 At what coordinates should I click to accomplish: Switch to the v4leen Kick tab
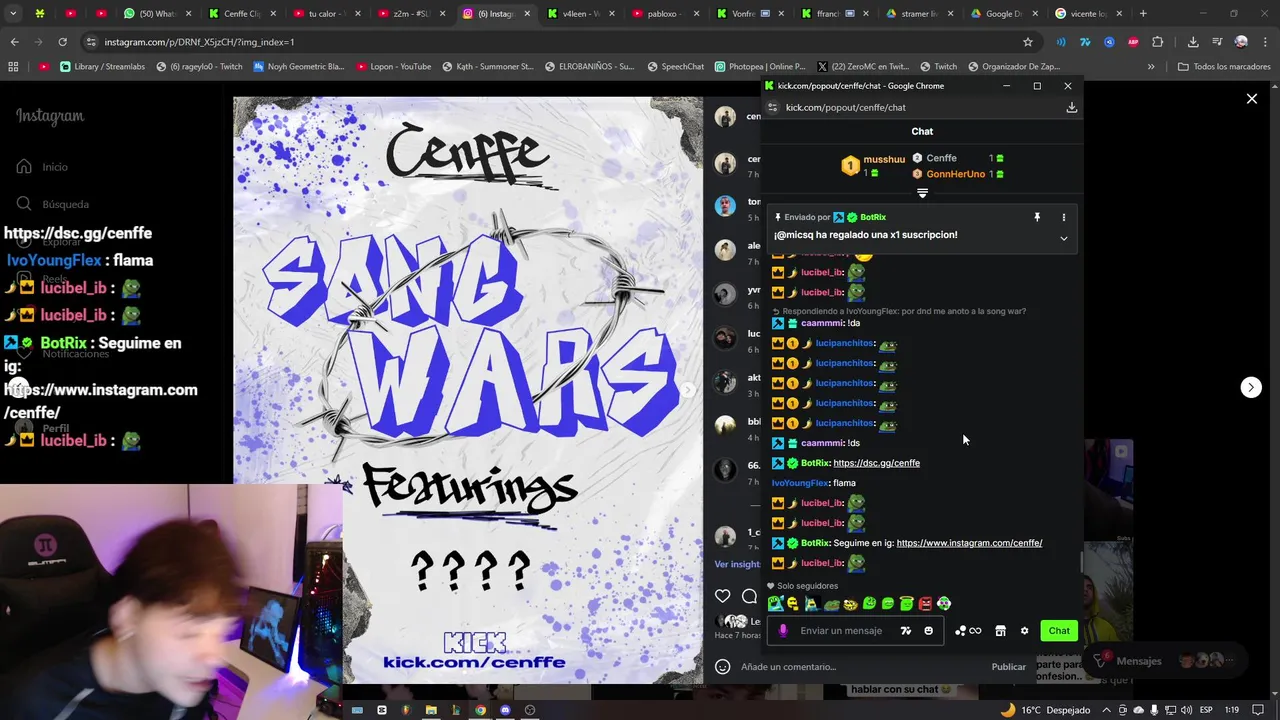click(583, 14)
